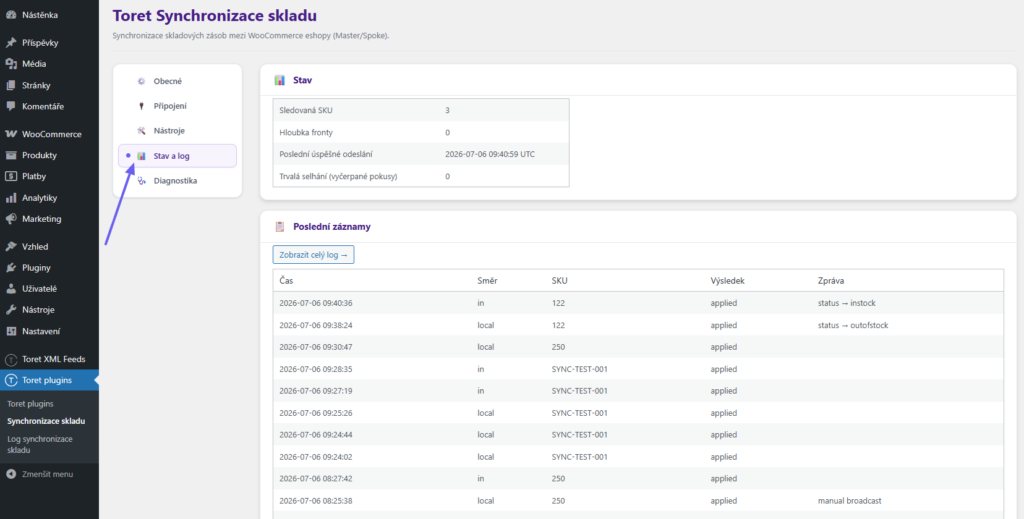Click the Stav a log chart icon
1024x519 pixels.
pos(141,156)
